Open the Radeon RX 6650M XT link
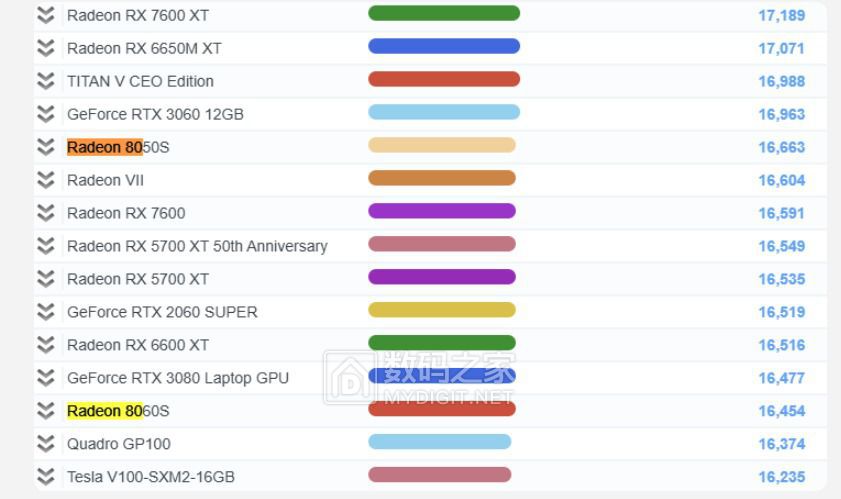841x499 pixels. tap(144, 48)
